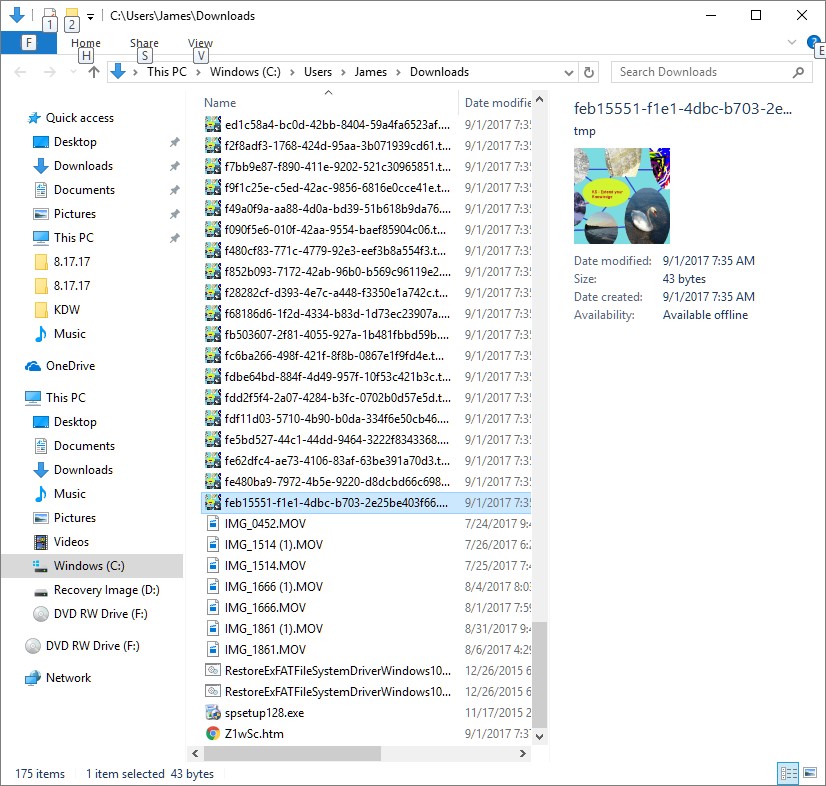Image resolution: width=826 pixels, height=786 pixels.
Task: Switch to details view layout button
Action: point(788,773)
